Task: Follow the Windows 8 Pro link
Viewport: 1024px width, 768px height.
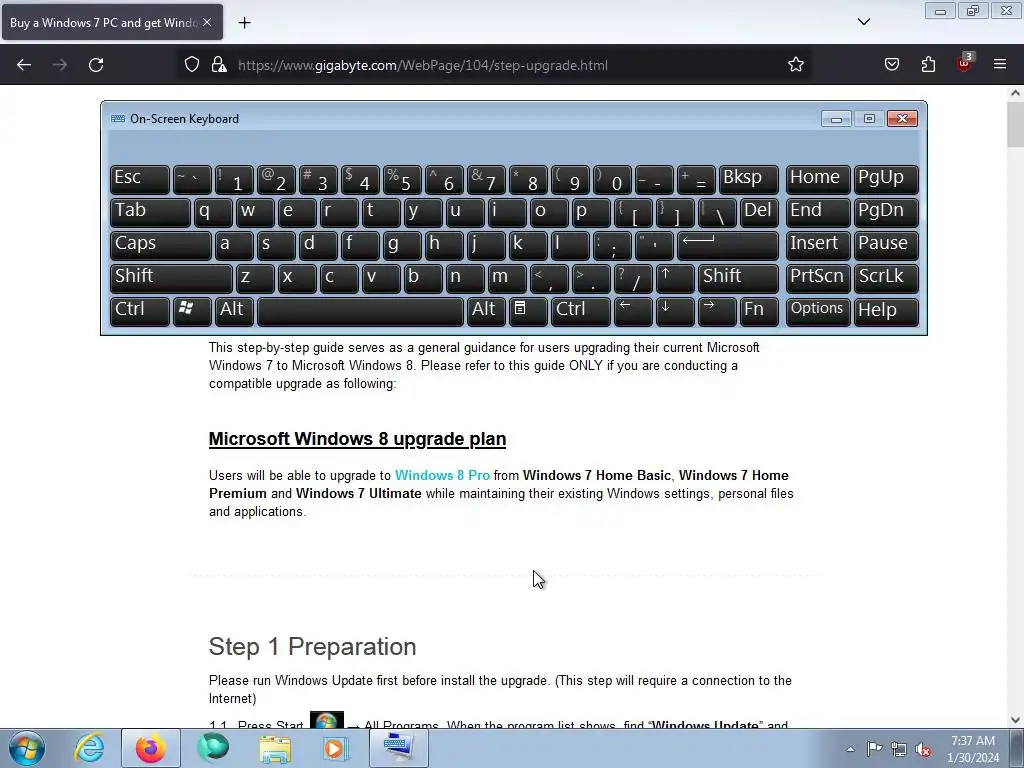Action: pyautogui.click(x=442, y=475)
